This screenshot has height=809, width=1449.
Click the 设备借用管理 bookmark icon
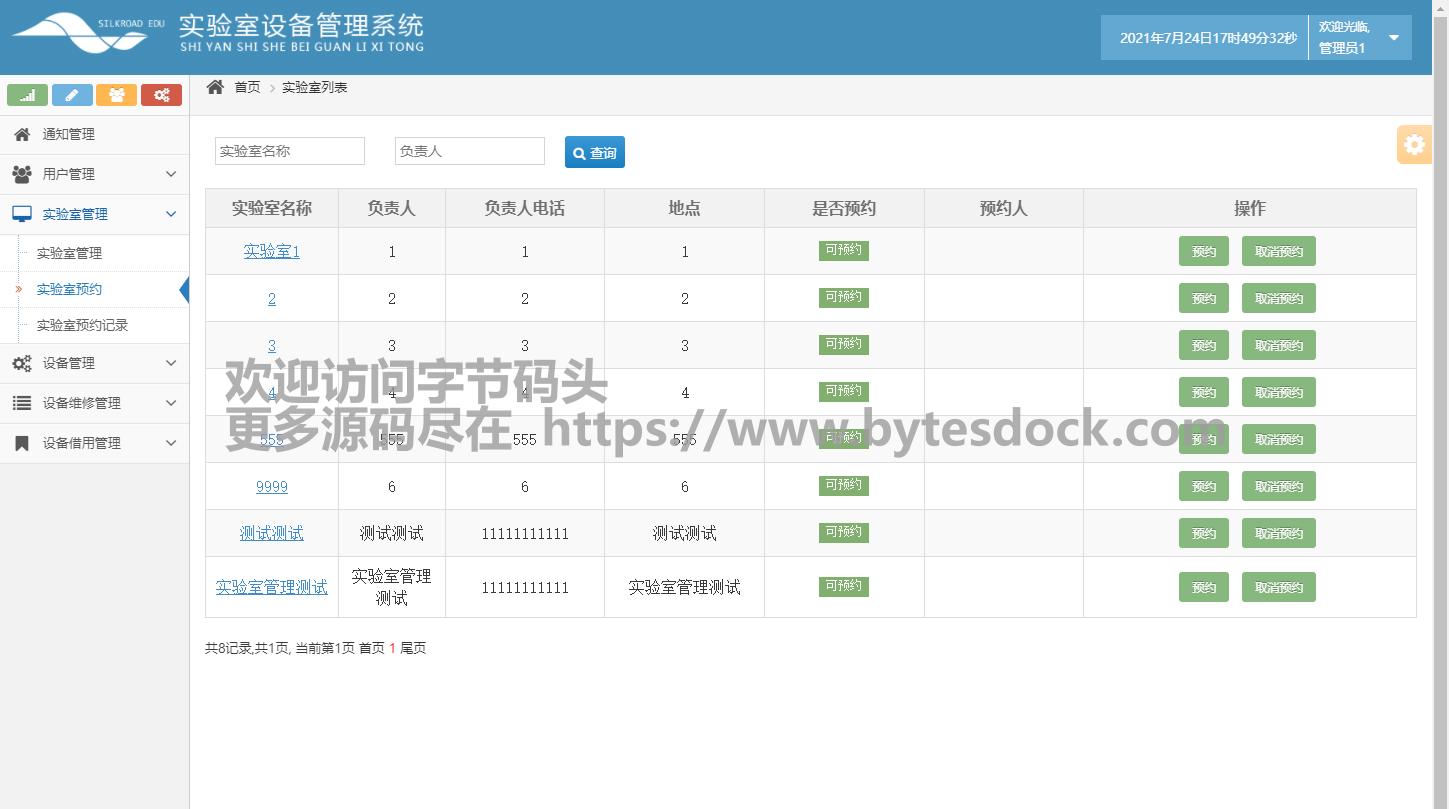[x=22, y=443]
